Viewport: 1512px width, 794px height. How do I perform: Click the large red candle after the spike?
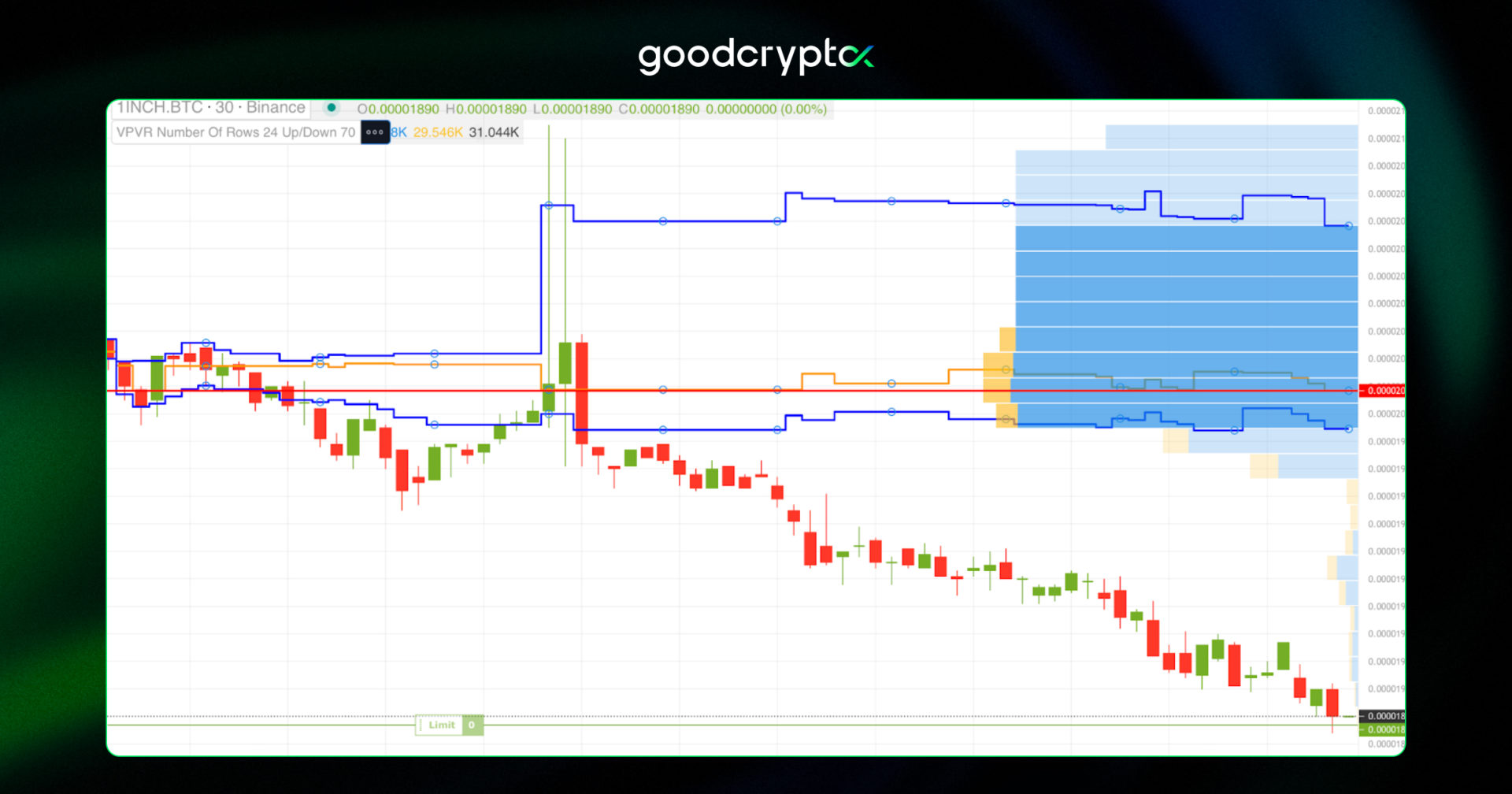[x=582, y=393]
